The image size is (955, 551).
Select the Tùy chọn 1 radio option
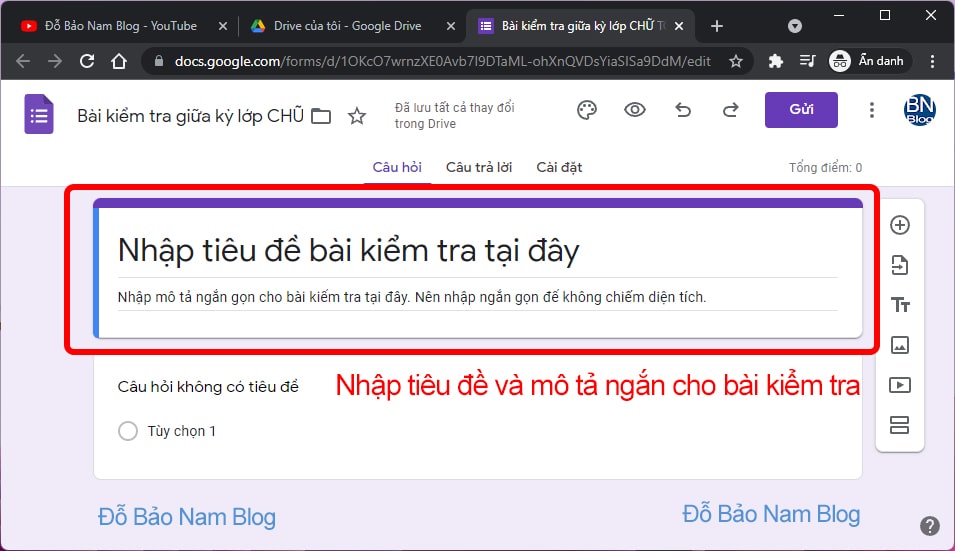click(128, 431)
